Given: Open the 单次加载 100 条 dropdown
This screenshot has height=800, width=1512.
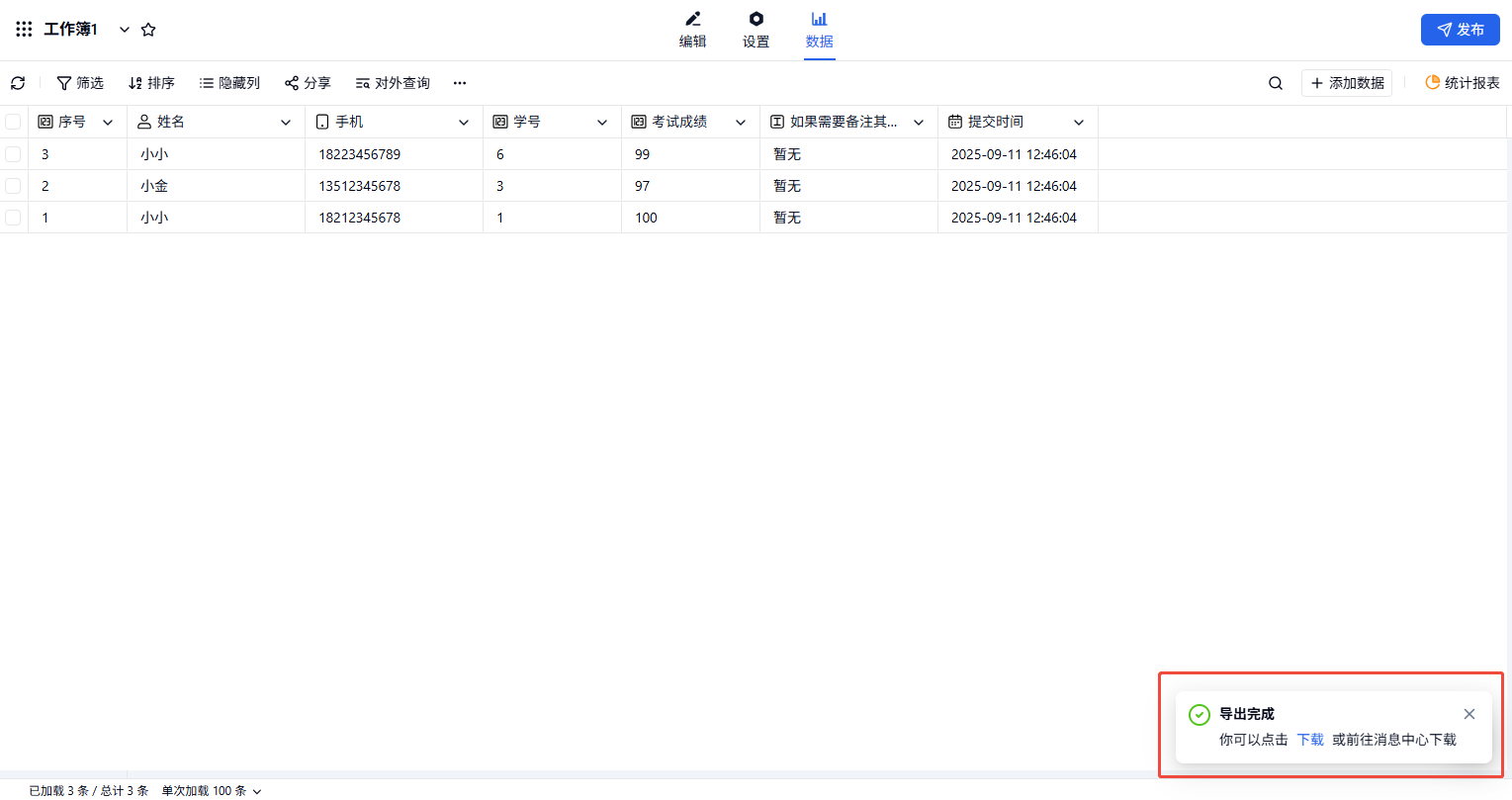Looking at the screenshot, I should (212, 791).
